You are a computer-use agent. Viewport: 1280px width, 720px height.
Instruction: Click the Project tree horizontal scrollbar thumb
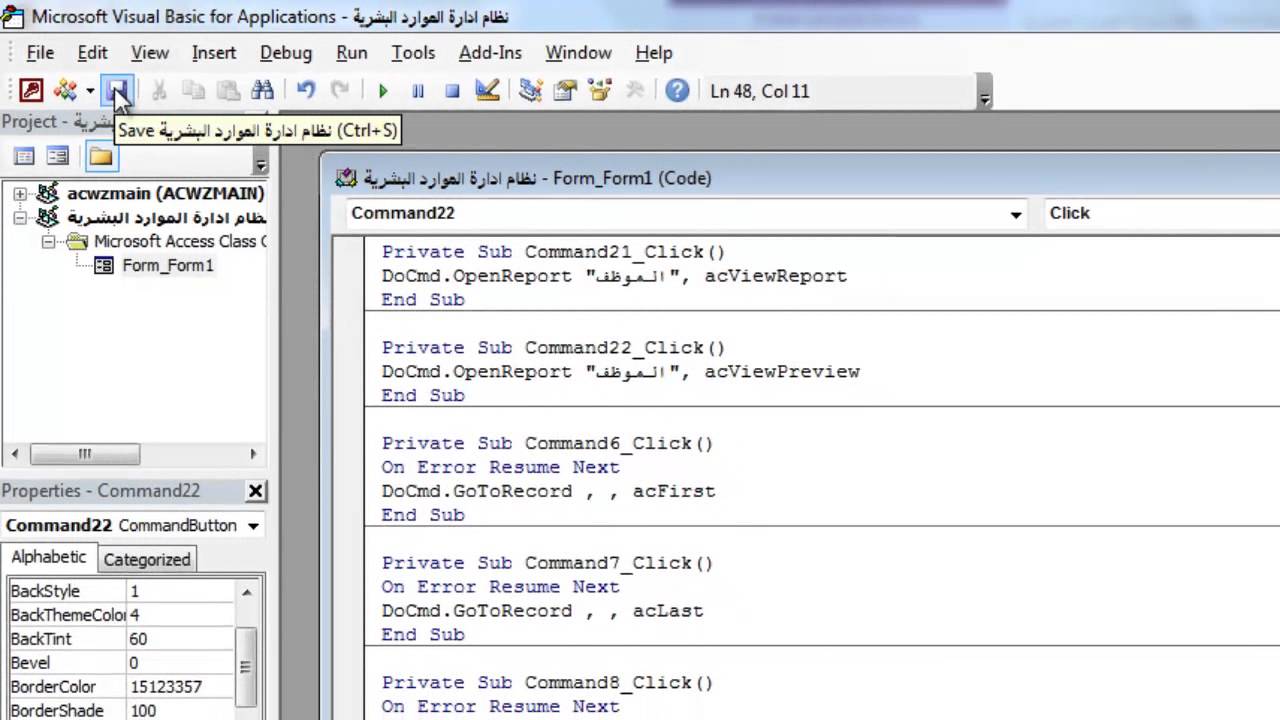85,454
